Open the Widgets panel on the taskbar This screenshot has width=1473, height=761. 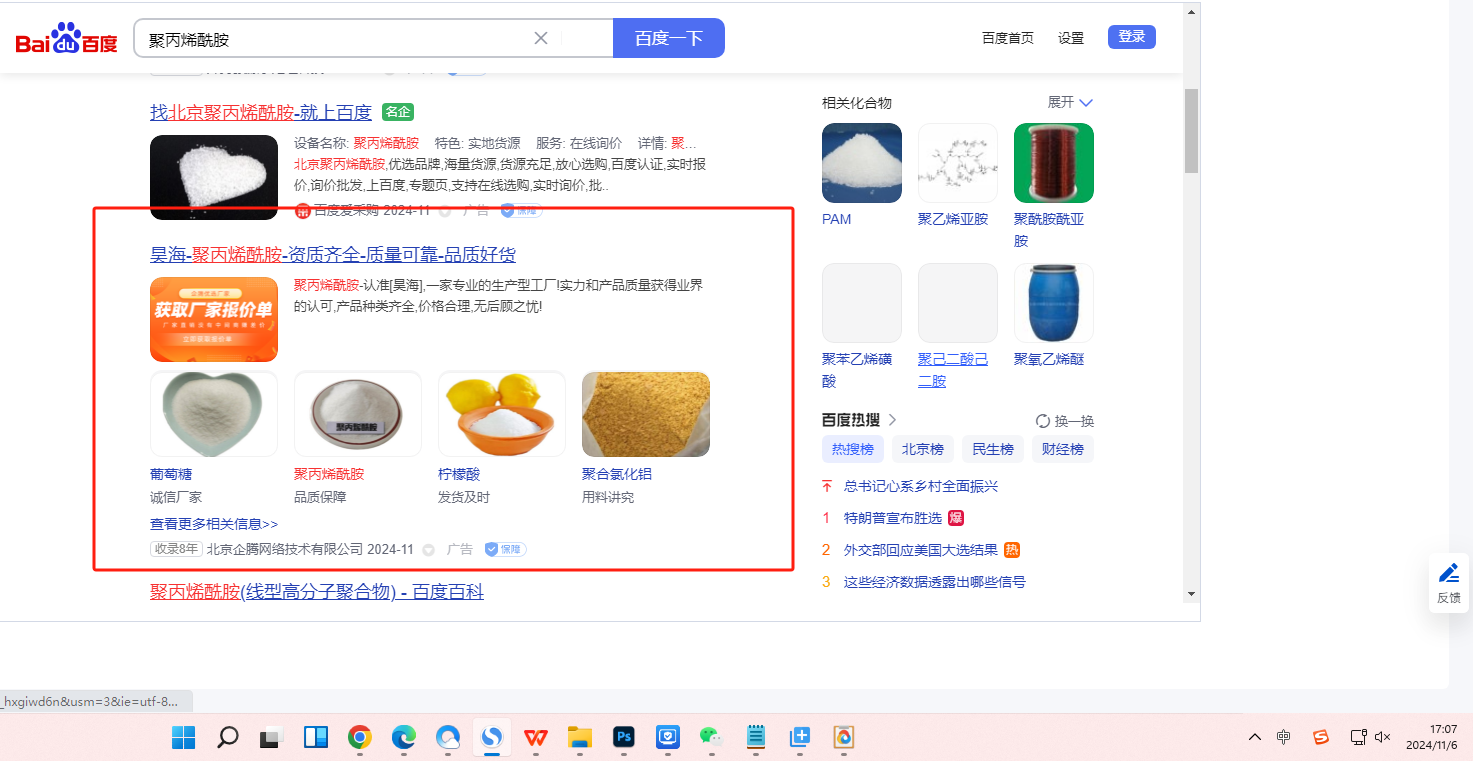click(x=316, y=738)
